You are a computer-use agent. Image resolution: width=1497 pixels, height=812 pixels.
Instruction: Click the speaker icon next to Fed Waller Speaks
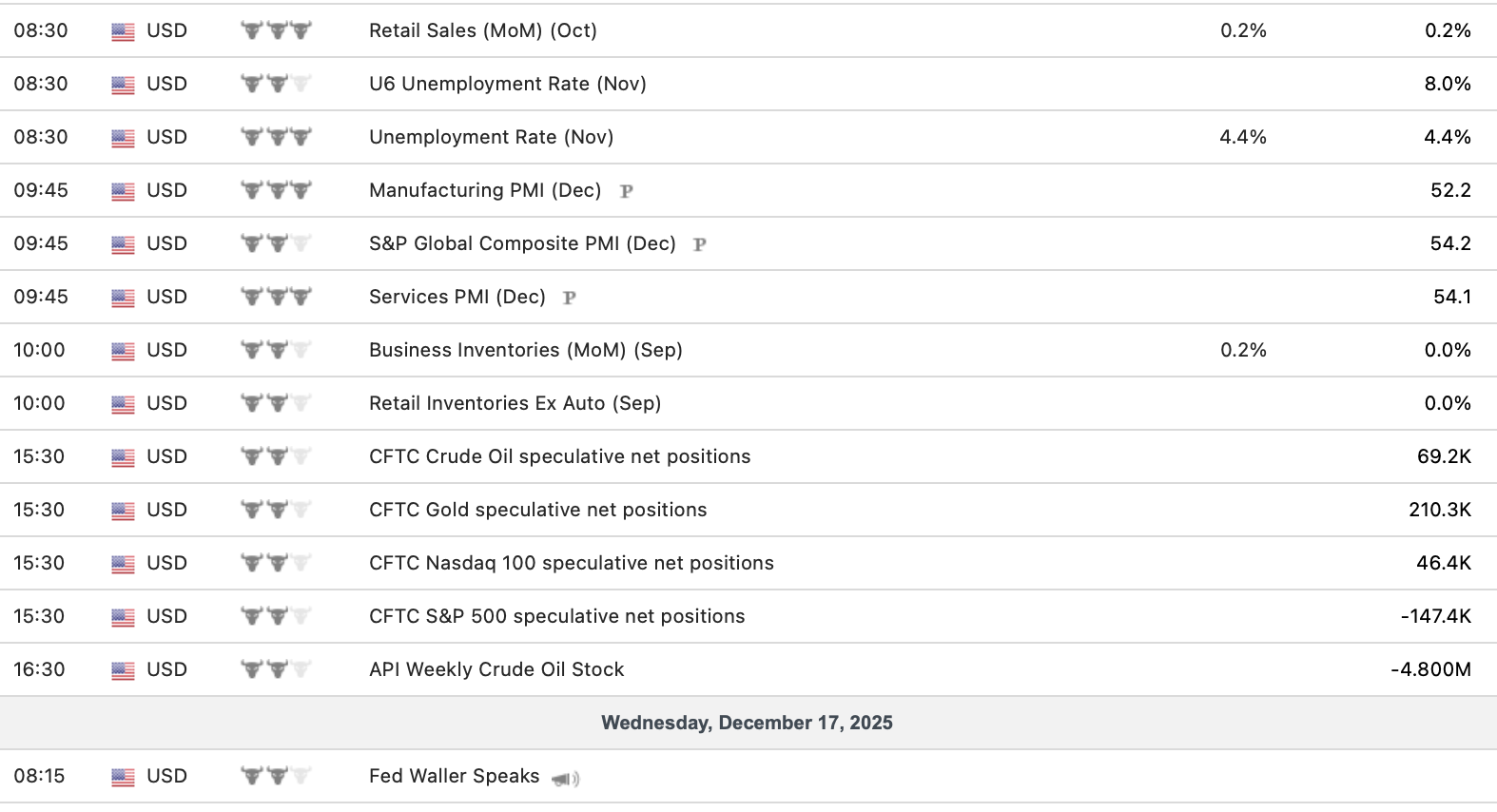566,779
